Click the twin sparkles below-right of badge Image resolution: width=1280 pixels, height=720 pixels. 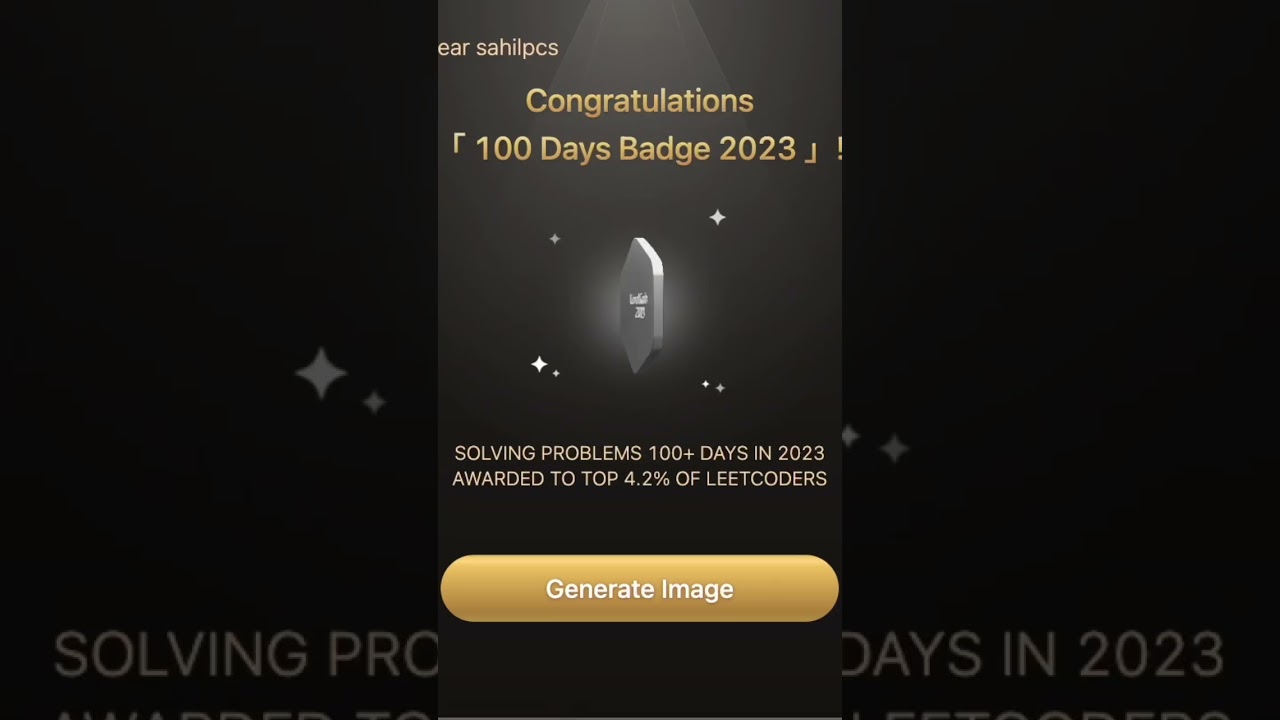[x=713, y=386]
